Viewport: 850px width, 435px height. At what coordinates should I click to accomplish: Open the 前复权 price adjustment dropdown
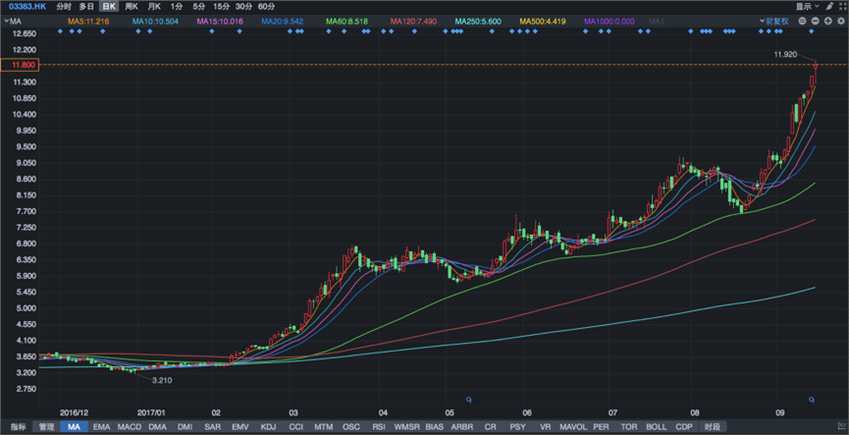point(774,21)
